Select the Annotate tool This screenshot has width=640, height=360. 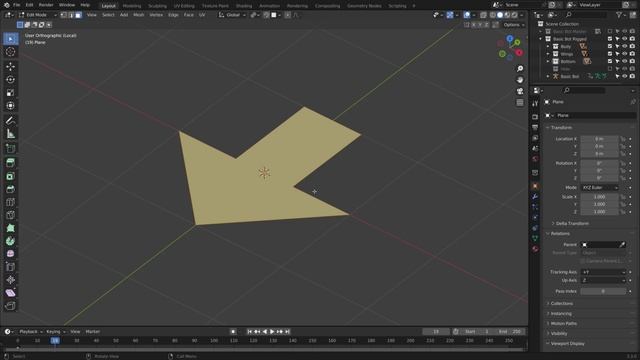[x=11, y=120]
